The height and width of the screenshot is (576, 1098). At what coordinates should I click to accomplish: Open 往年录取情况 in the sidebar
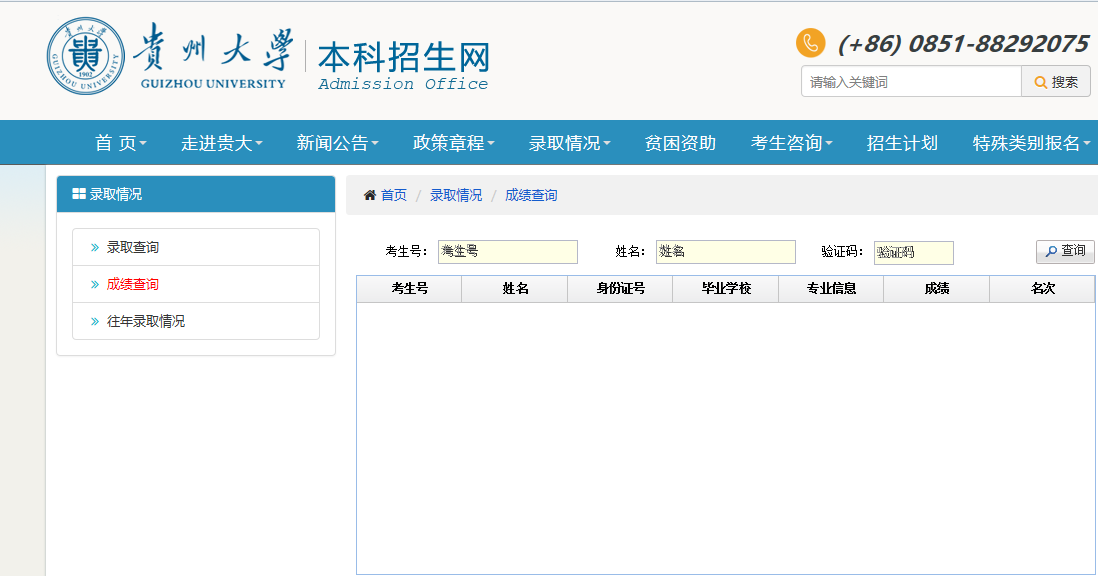tap(146, 321)
